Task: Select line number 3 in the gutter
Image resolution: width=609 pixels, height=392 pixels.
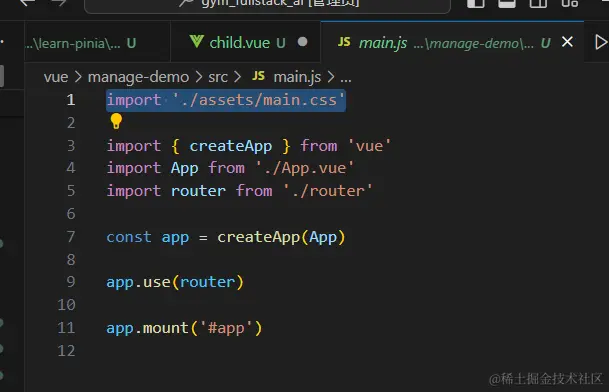Action: [x=71, y=146]
